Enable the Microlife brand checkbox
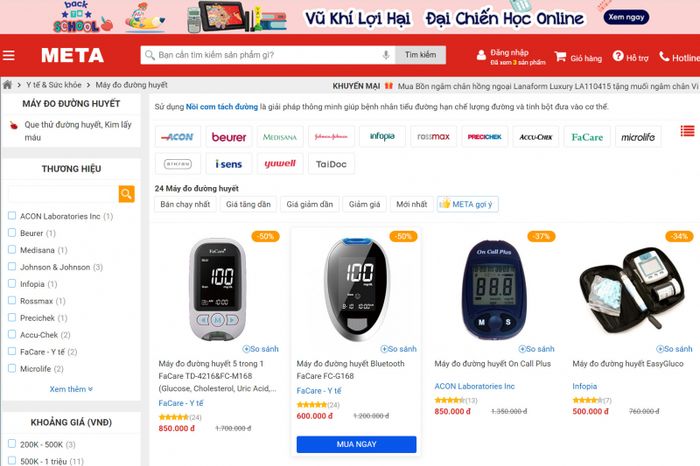 12,368
